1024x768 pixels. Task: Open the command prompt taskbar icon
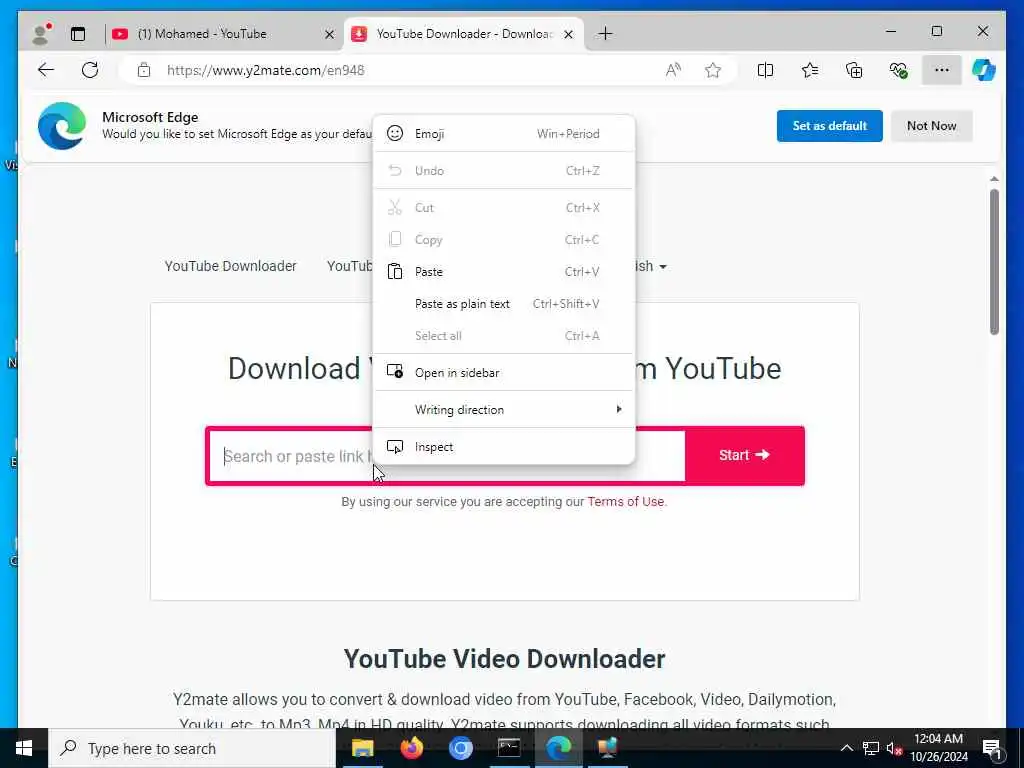pos(509,748)
